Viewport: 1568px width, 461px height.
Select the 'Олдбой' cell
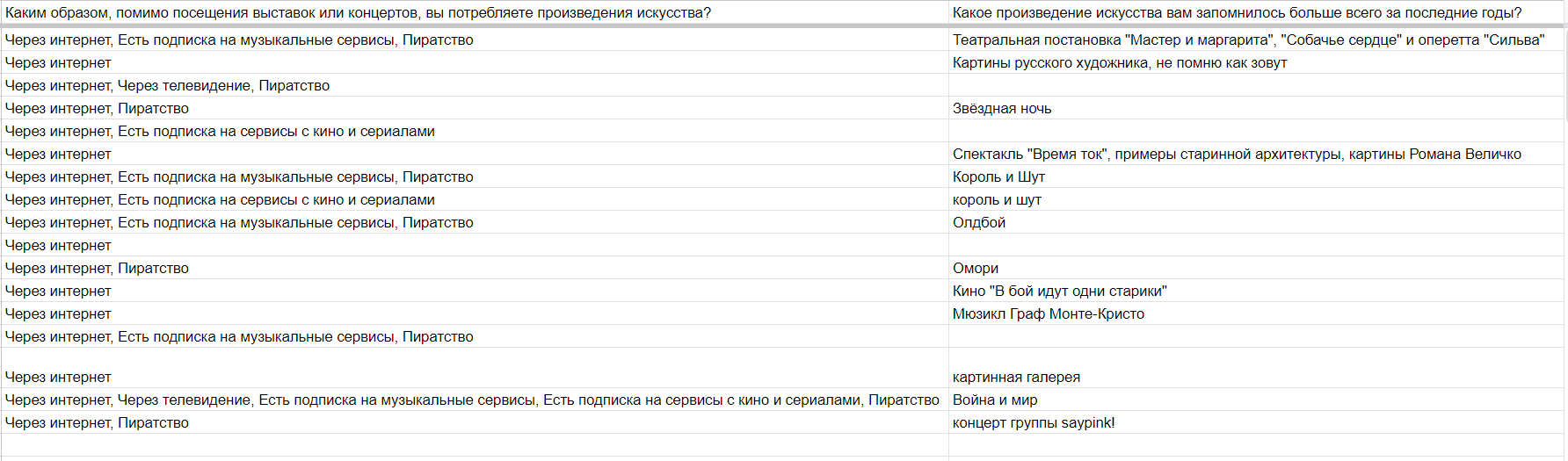tap(1256, 222)
